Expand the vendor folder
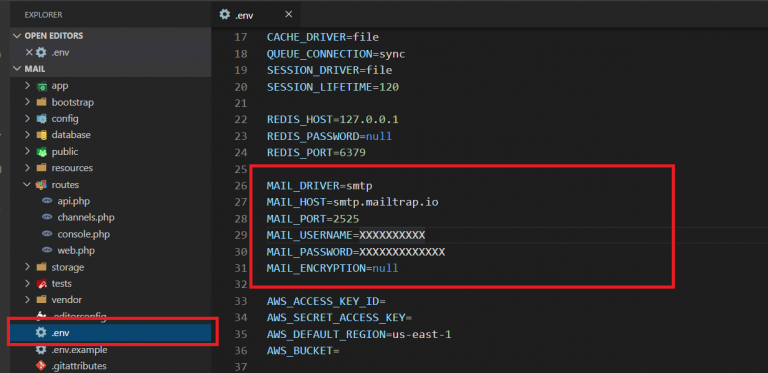 point(27,300)
